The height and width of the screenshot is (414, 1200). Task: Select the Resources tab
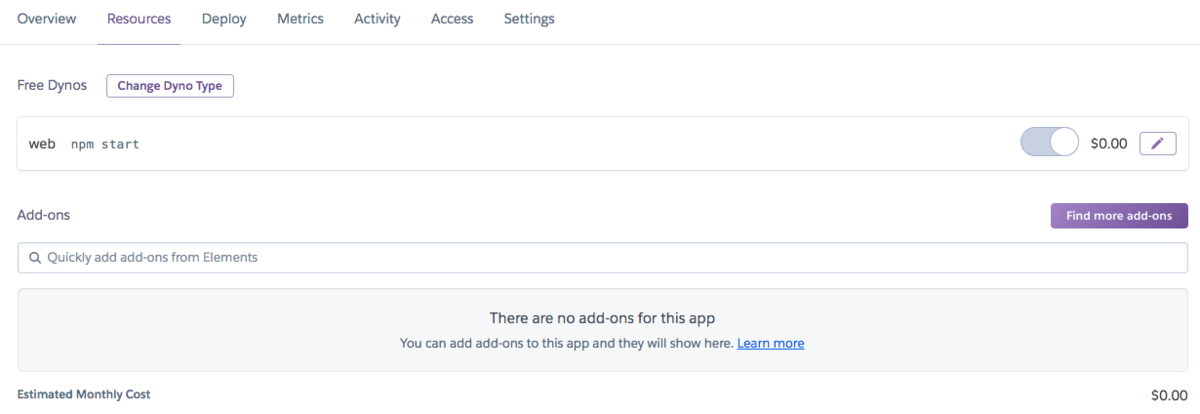[139, 19]
